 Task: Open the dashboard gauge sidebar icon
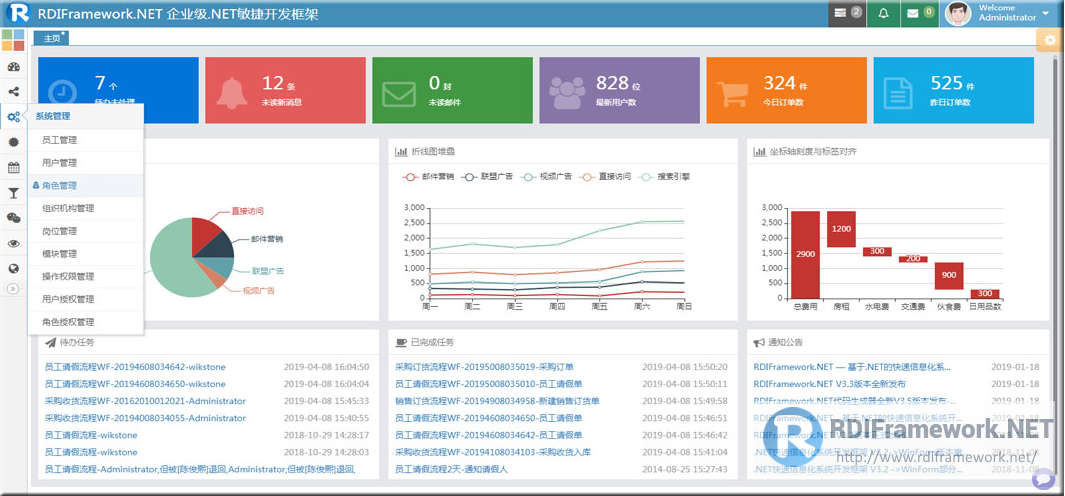(13, 67)
